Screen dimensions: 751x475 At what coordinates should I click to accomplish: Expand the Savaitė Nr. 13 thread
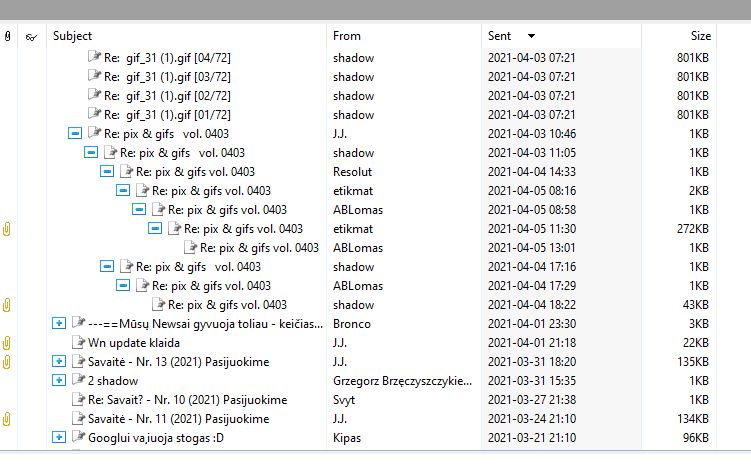click(x=58, y=362)
